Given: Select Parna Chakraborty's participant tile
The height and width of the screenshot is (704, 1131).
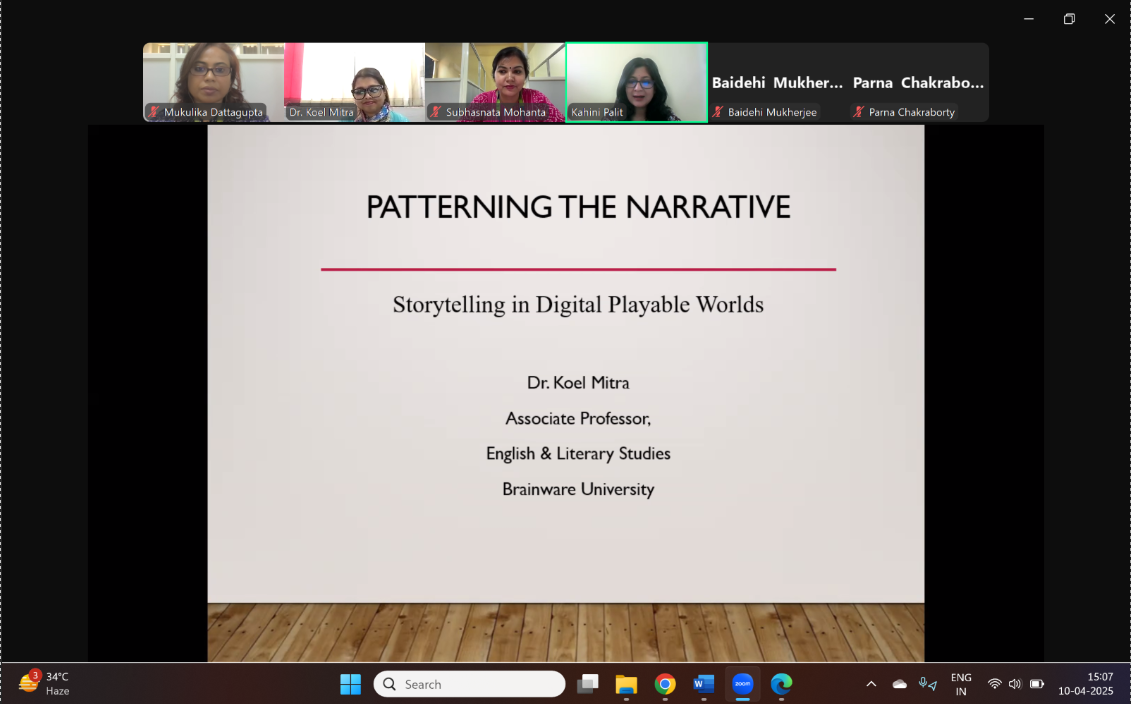Looking at the screenshot, I should click(x=918, y=82).
